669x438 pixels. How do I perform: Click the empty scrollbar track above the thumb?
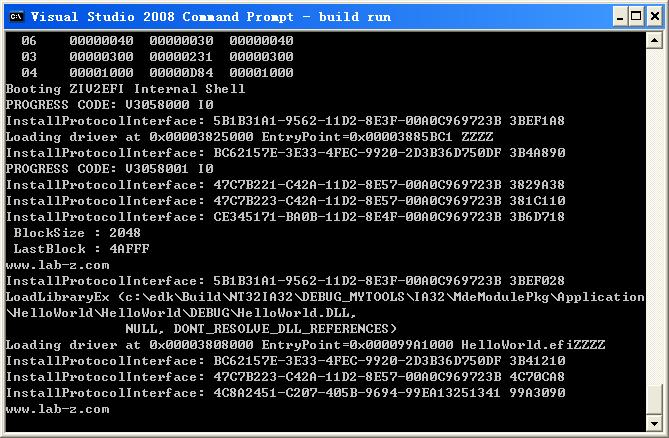tap(654, 215)
